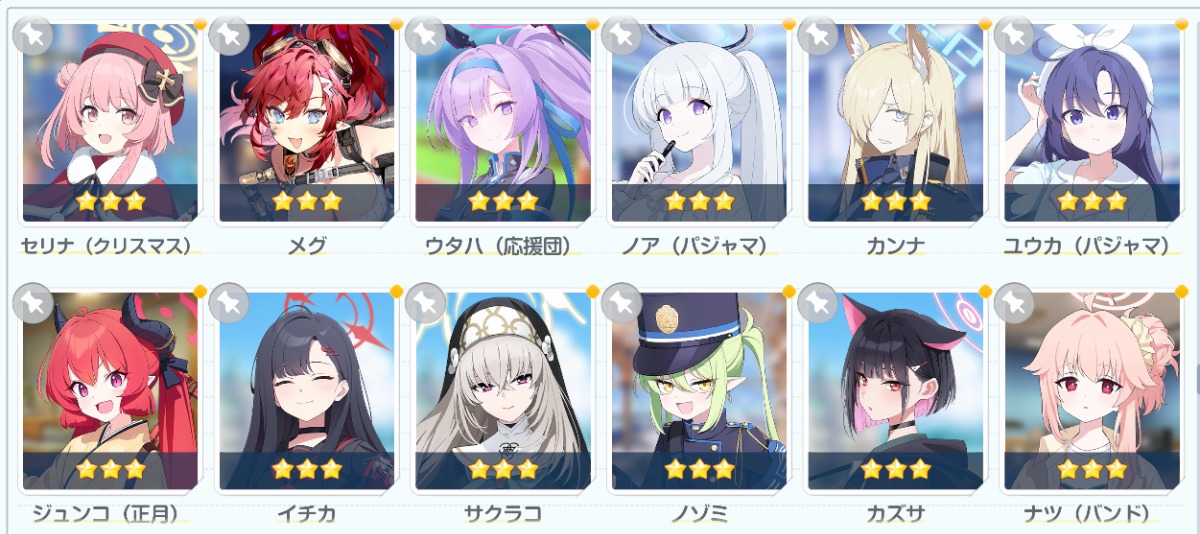Viewport: 1200px width, 534px height.
Task: Click pin icon on サクラコ card
Action: [x=426, y=301]
